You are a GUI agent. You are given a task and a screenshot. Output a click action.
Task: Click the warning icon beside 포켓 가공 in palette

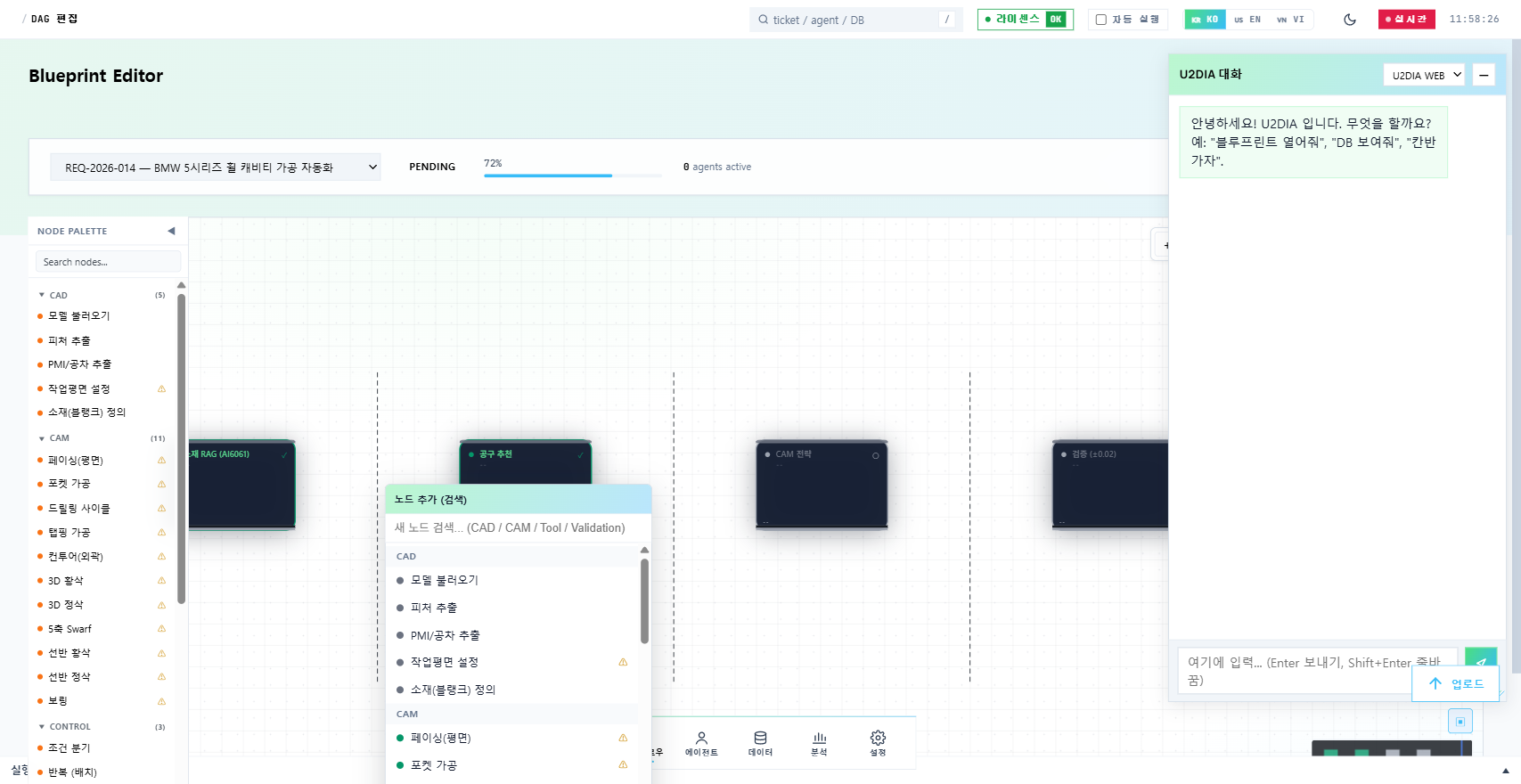click(161, 484)
